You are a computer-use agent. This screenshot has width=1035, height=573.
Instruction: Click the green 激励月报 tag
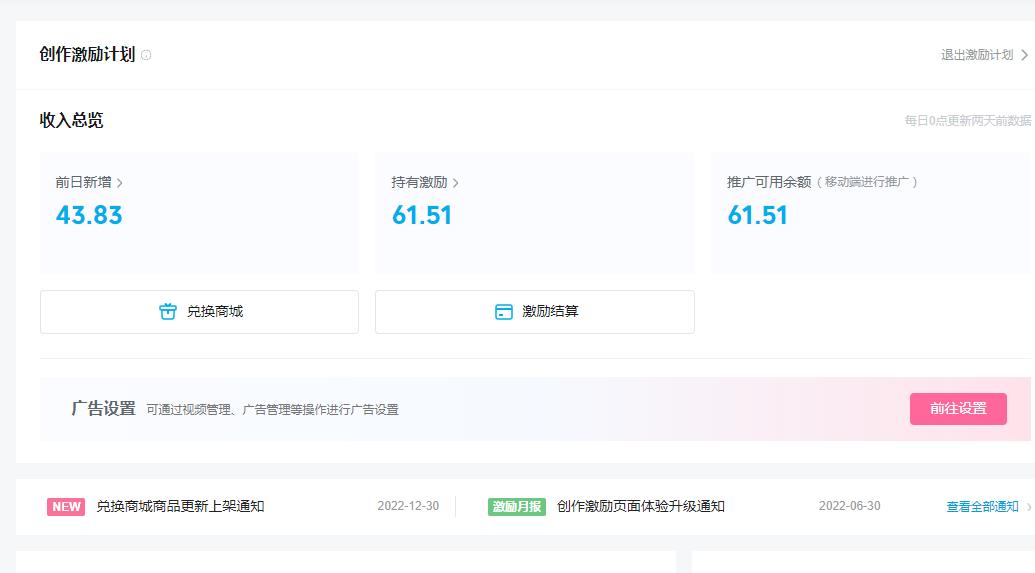(517, 506)
